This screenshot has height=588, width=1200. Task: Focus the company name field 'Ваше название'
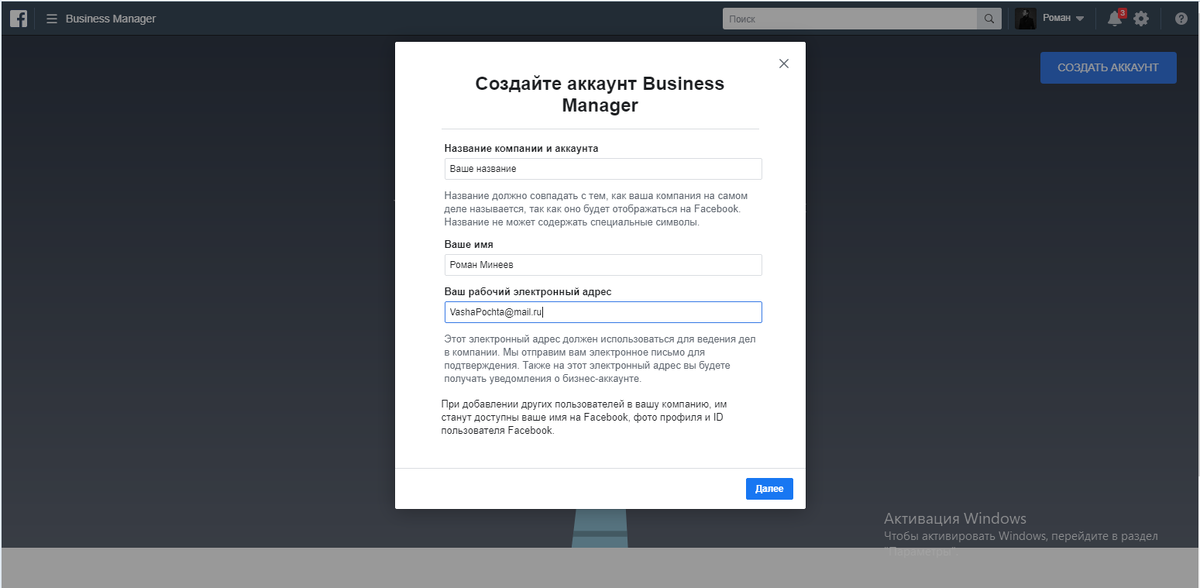(x=603, y=169)
